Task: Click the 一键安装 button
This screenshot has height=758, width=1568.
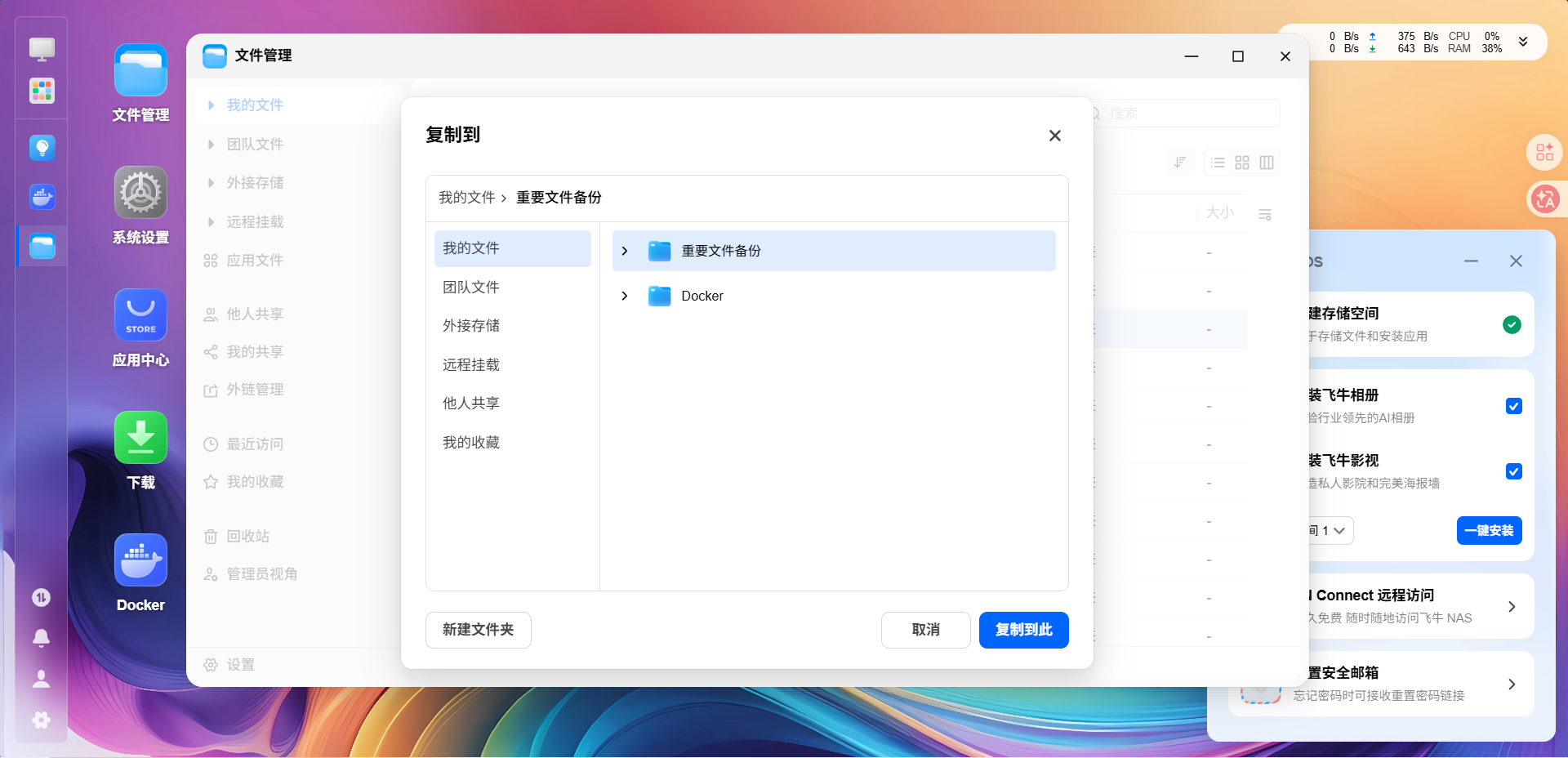Action: 1489,531
